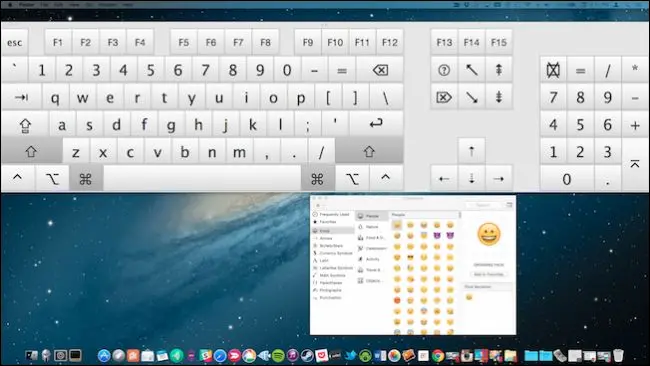Tap the esc key
Image resolution: width=650 pixels, height=366 pixels.
click(15, 42)
